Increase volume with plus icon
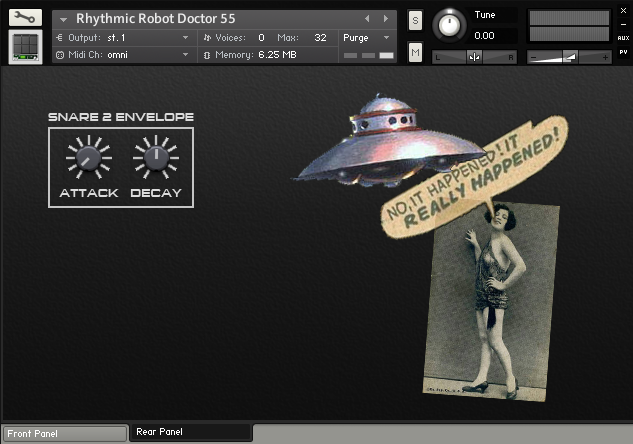 tap(605, 58)
